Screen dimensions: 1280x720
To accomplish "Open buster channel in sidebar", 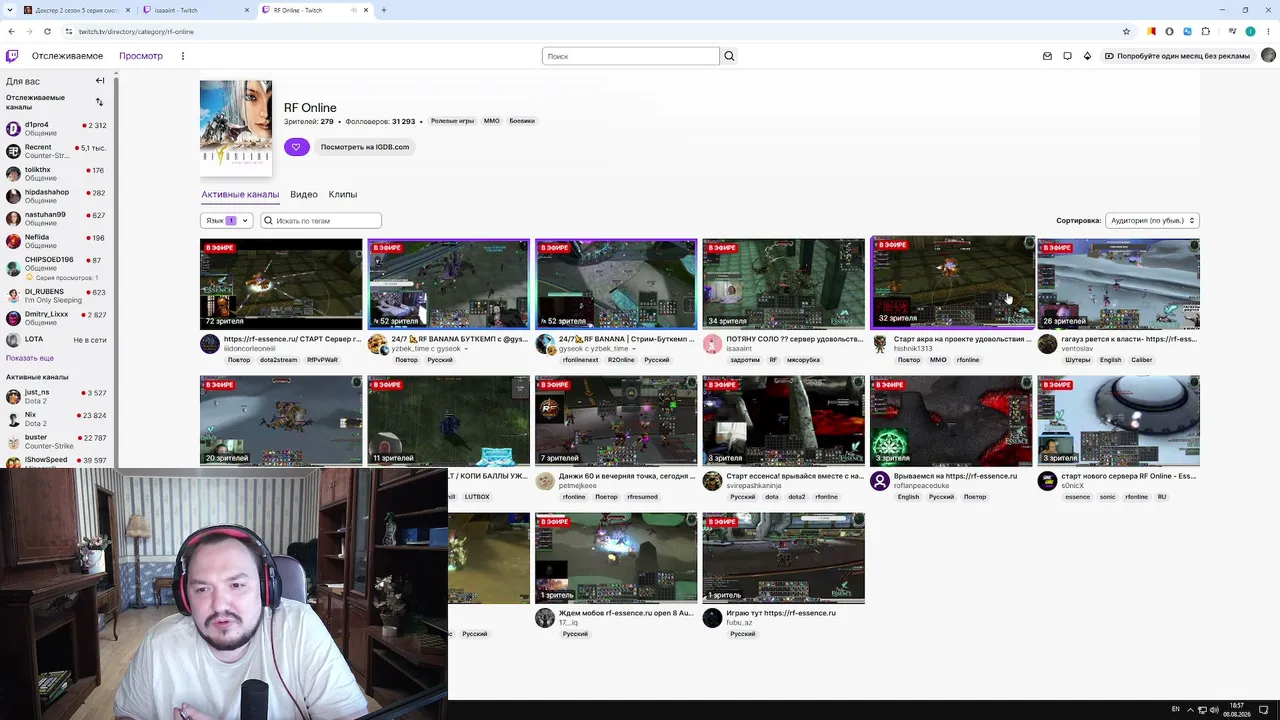I will coord(56,441).
